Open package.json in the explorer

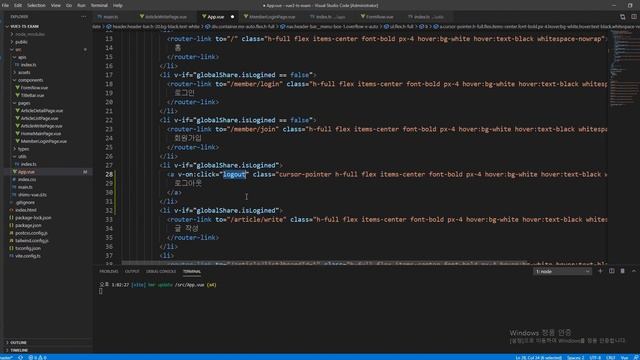click(28, 225)
